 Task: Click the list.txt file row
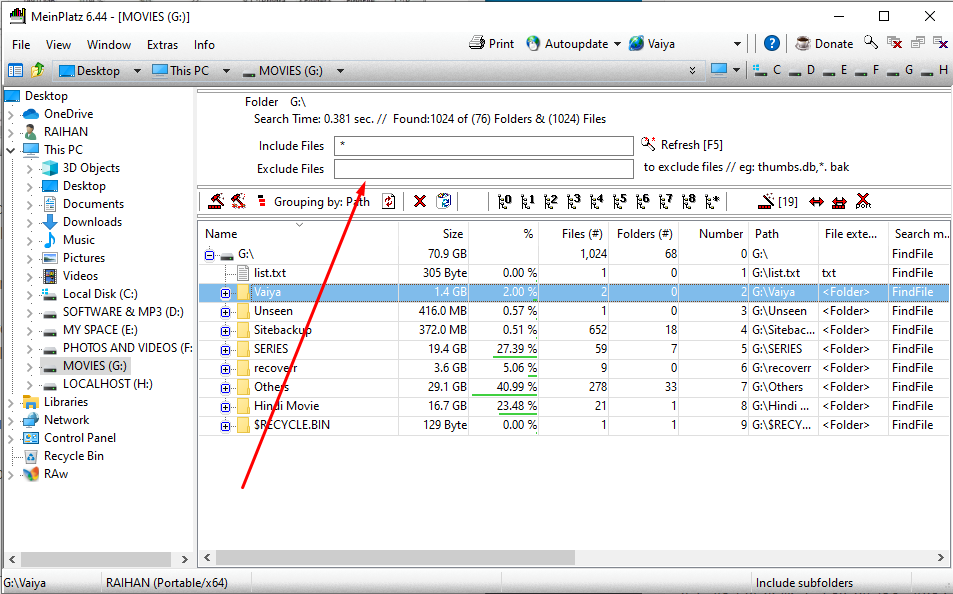click(x=573, y=273)
